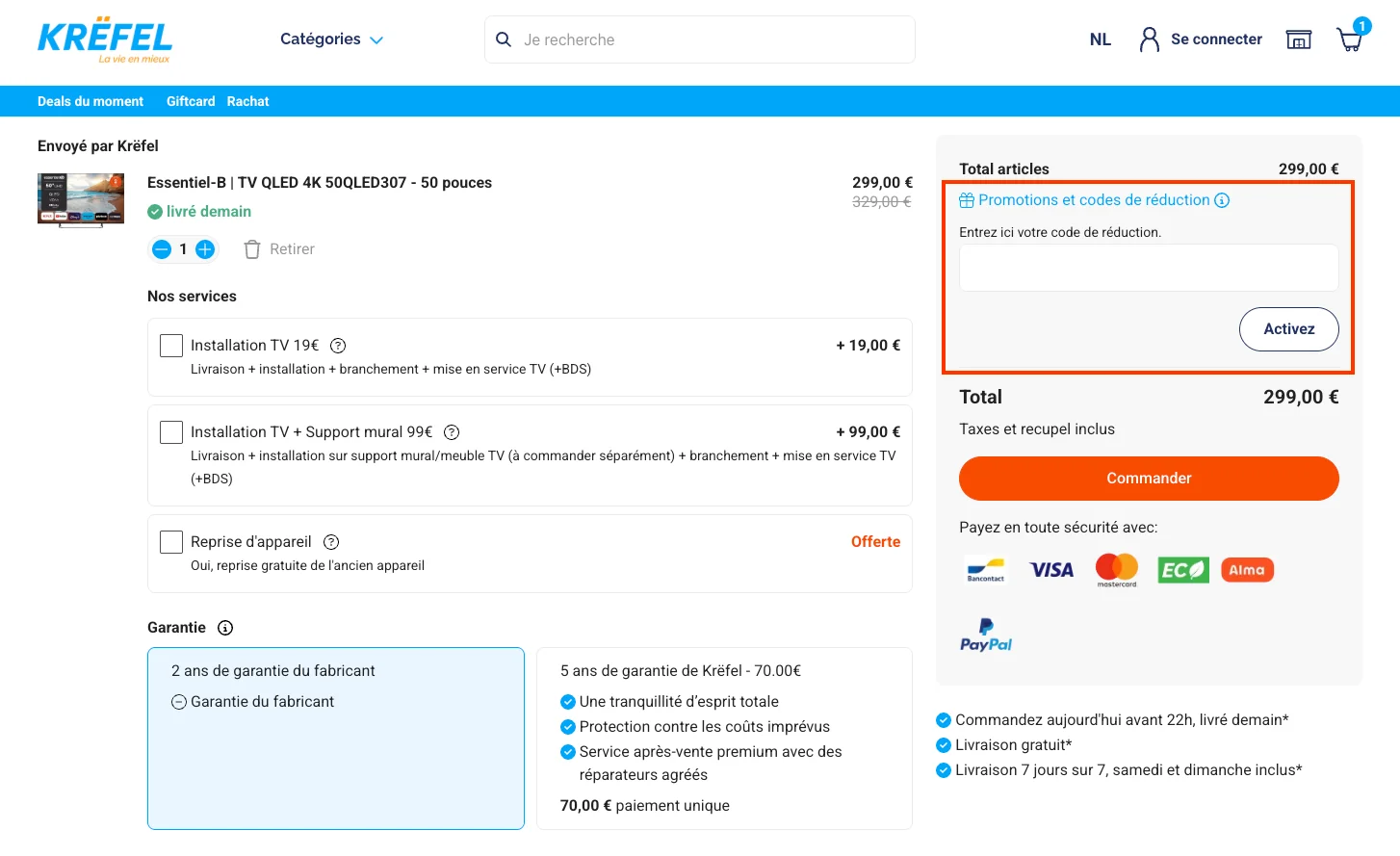The width and height of the screenshot is (1400, 856).
Task: Select 5 ans de garantie de Krëfel
Action: (724, 739)
